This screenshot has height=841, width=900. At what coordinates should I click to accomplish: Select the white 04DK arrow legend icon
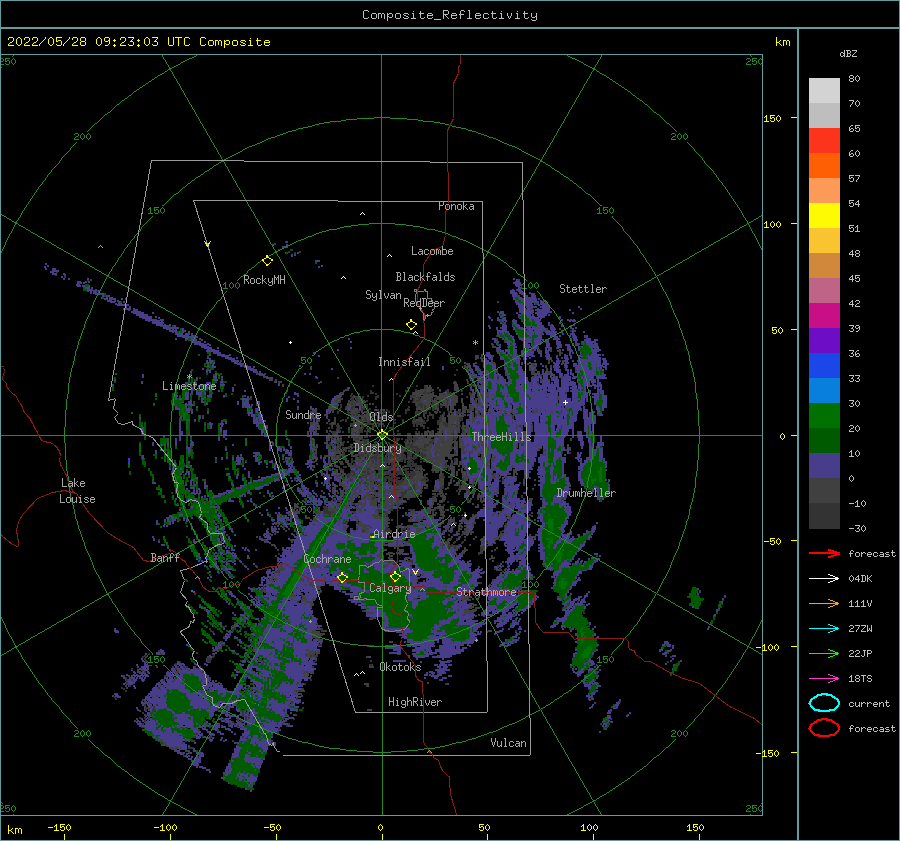(x=824, y=578)
